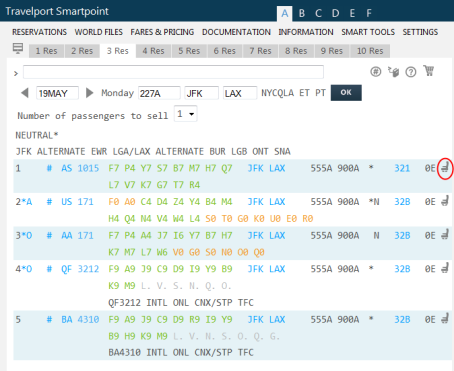This screenshot has width=454, height=371.
Task: Switch to window B tab
Action: (x=302, y=13)
